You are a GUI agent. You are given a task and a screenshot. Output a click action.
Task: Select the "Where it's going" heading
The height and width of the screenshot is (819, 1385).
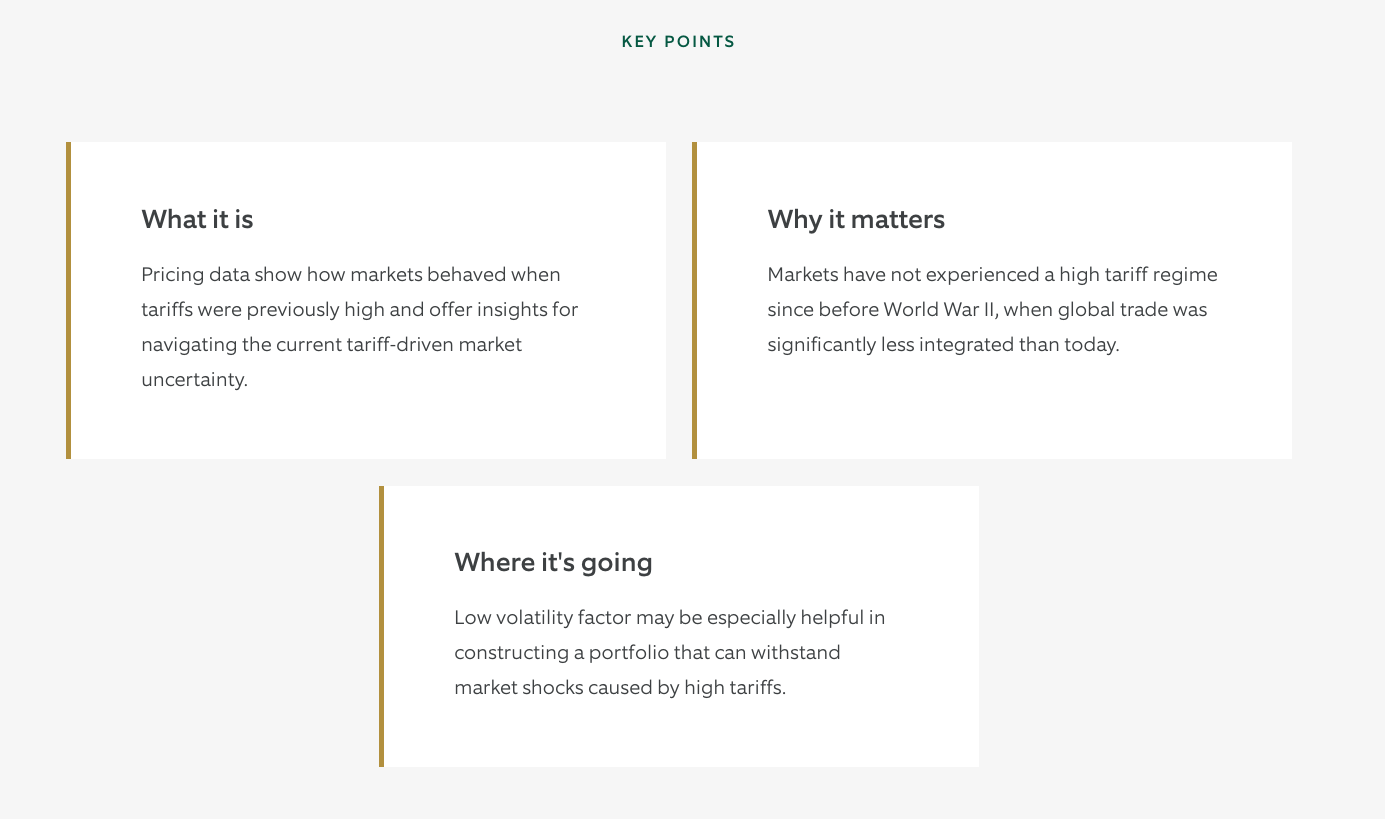[x=553, y=562]
